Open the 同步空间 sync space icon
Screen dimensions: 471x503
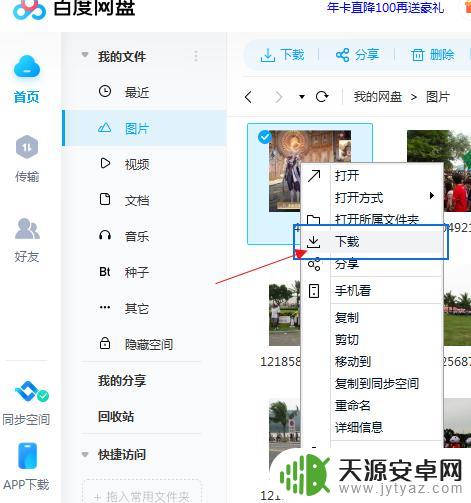pyautogui.click(x=32, y=391)
